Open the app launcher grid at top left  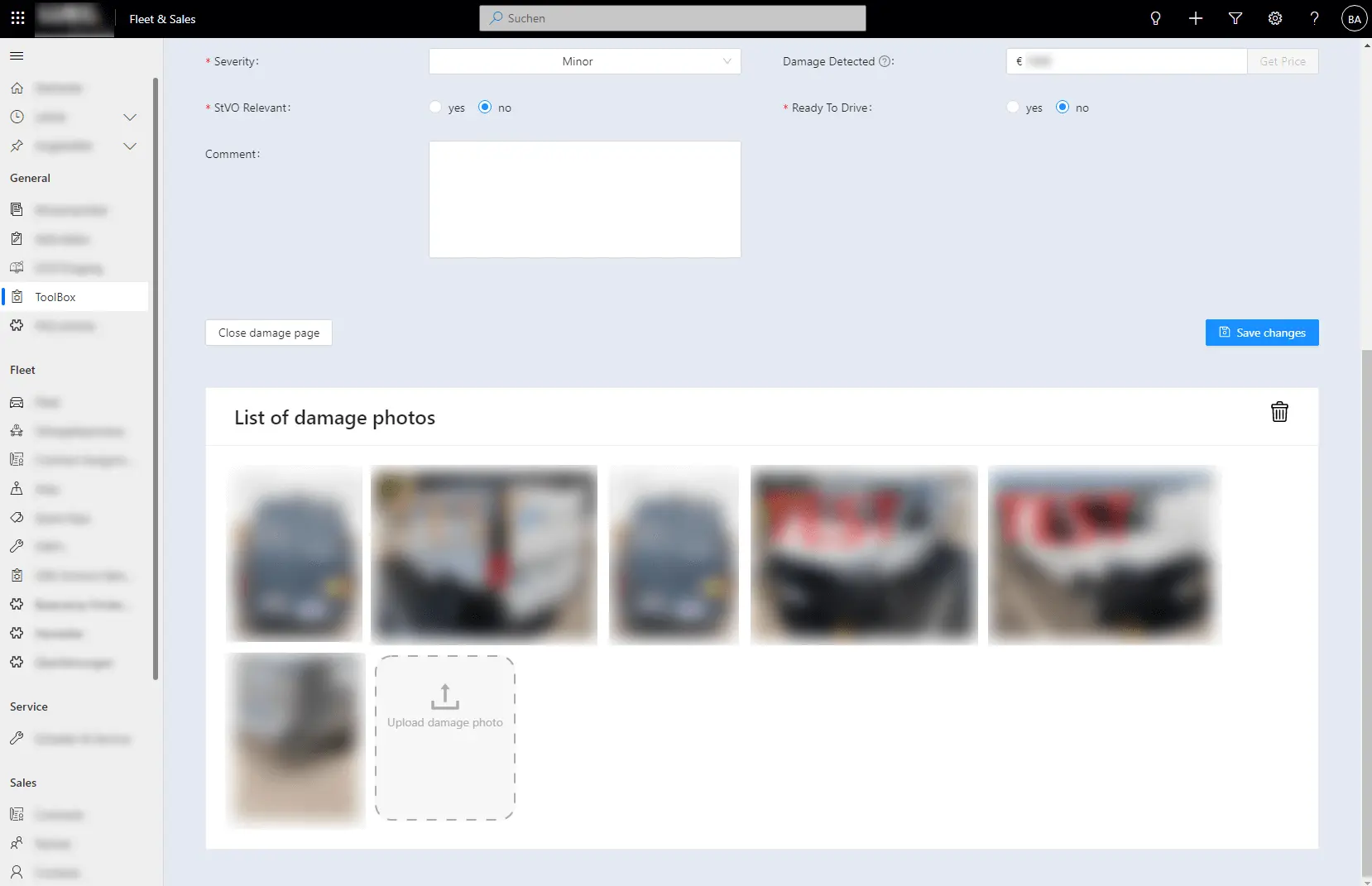[x=17, y=18]
